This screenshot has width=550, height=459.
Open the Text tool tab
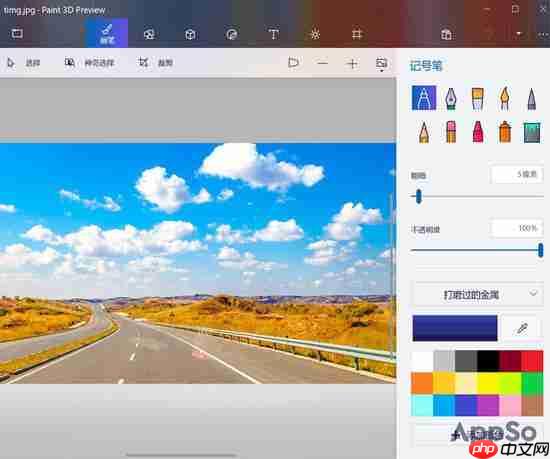(x=273, y=34)
